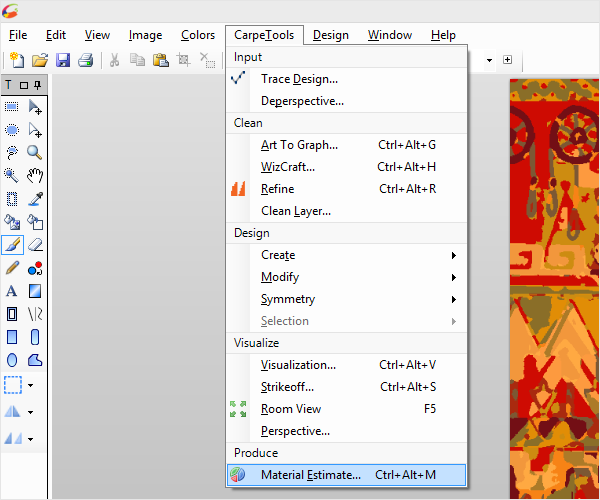Open the Design menu in menu bar
The height and width of the screenshot is (500, 600).
pyautogui.click(x=331, y=35)
